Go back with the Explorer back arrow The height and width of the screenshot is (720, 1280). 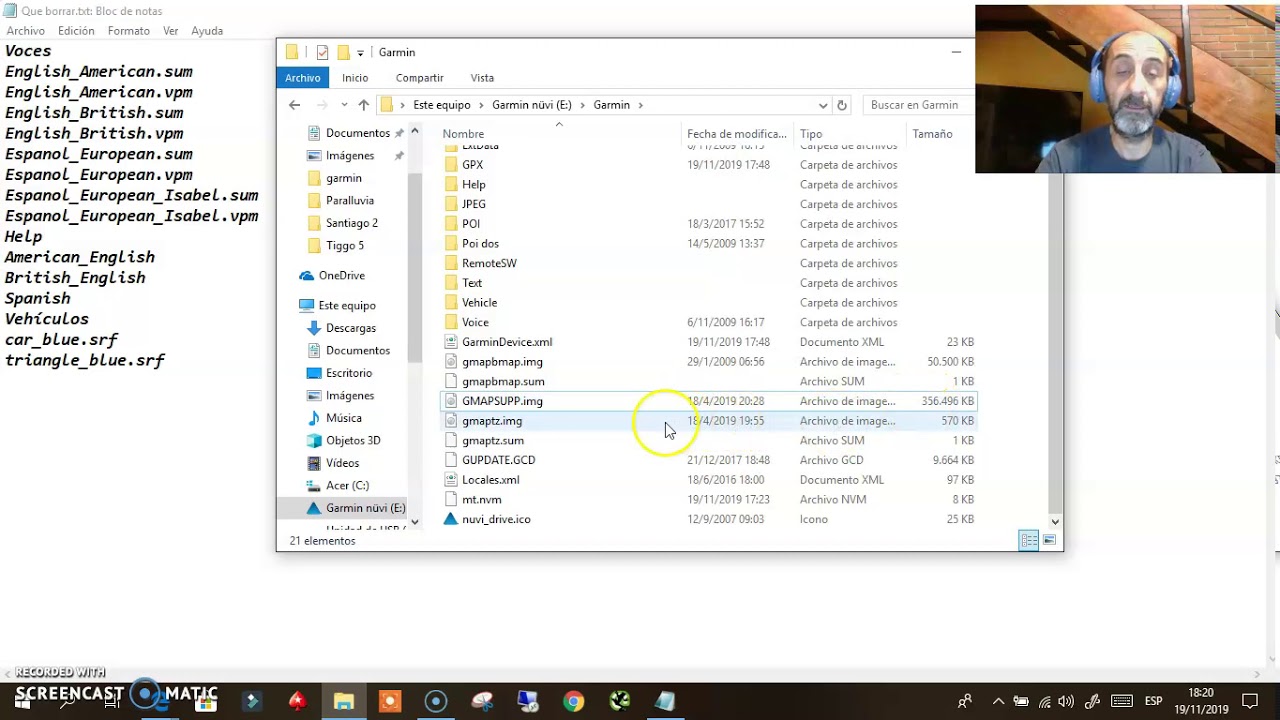[294, 105]
